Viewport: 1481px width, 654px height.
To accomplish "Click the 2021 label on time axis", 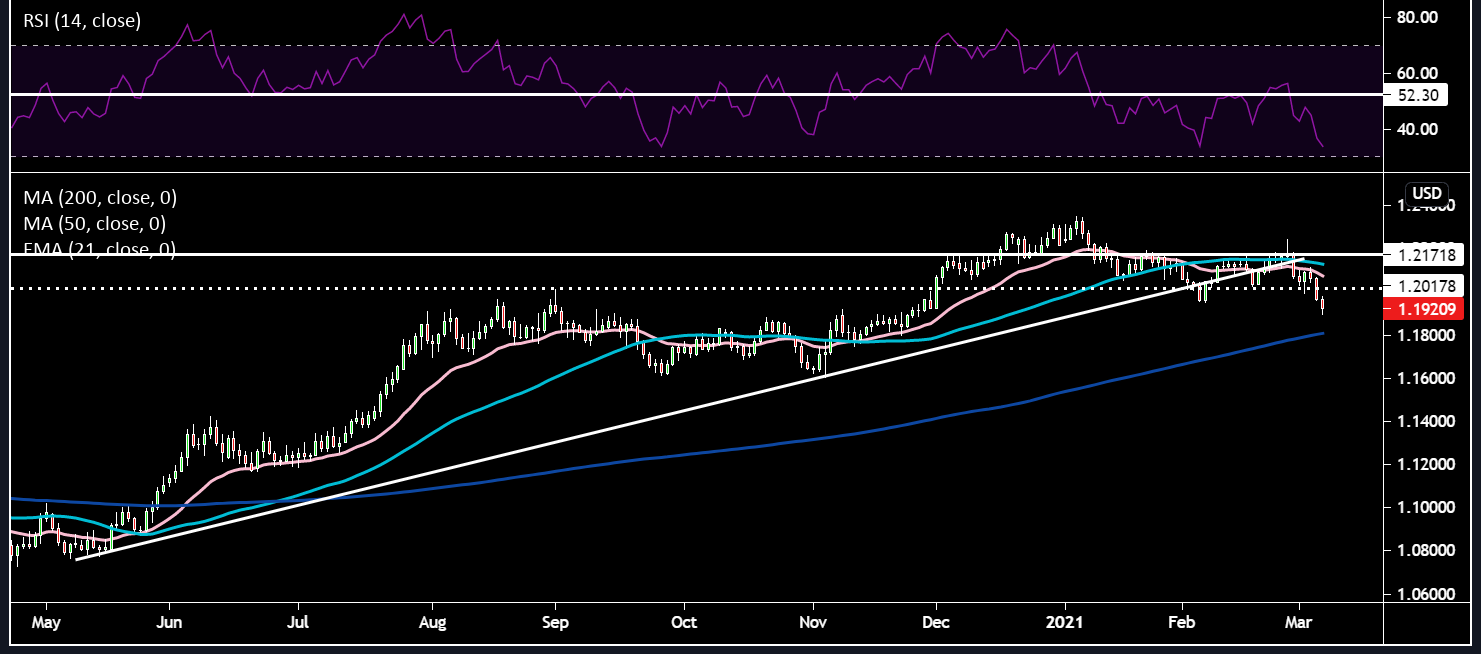I will [1065, 621].
